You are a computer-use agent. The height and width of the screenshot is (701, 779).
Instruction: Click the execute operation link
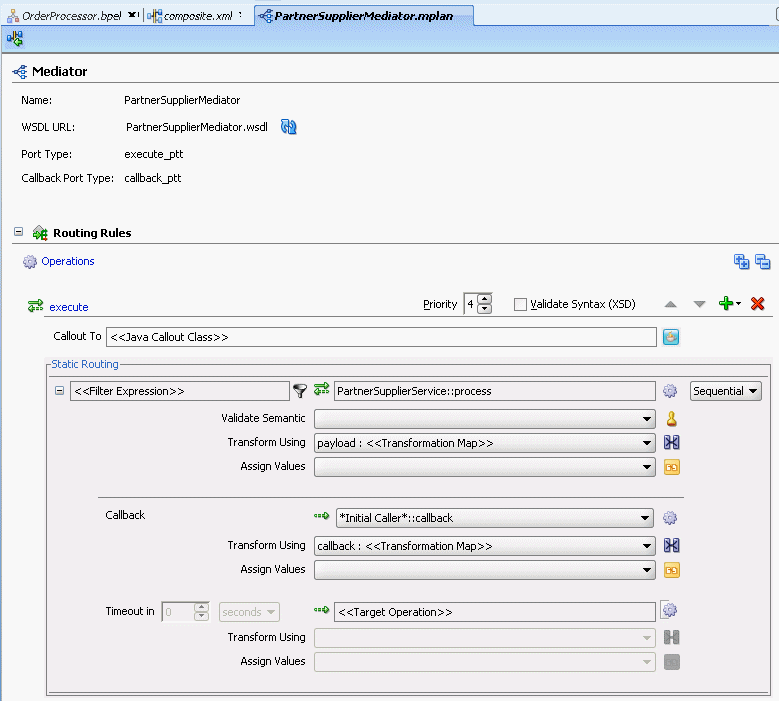pyautogui.click(x=69, y=307)
